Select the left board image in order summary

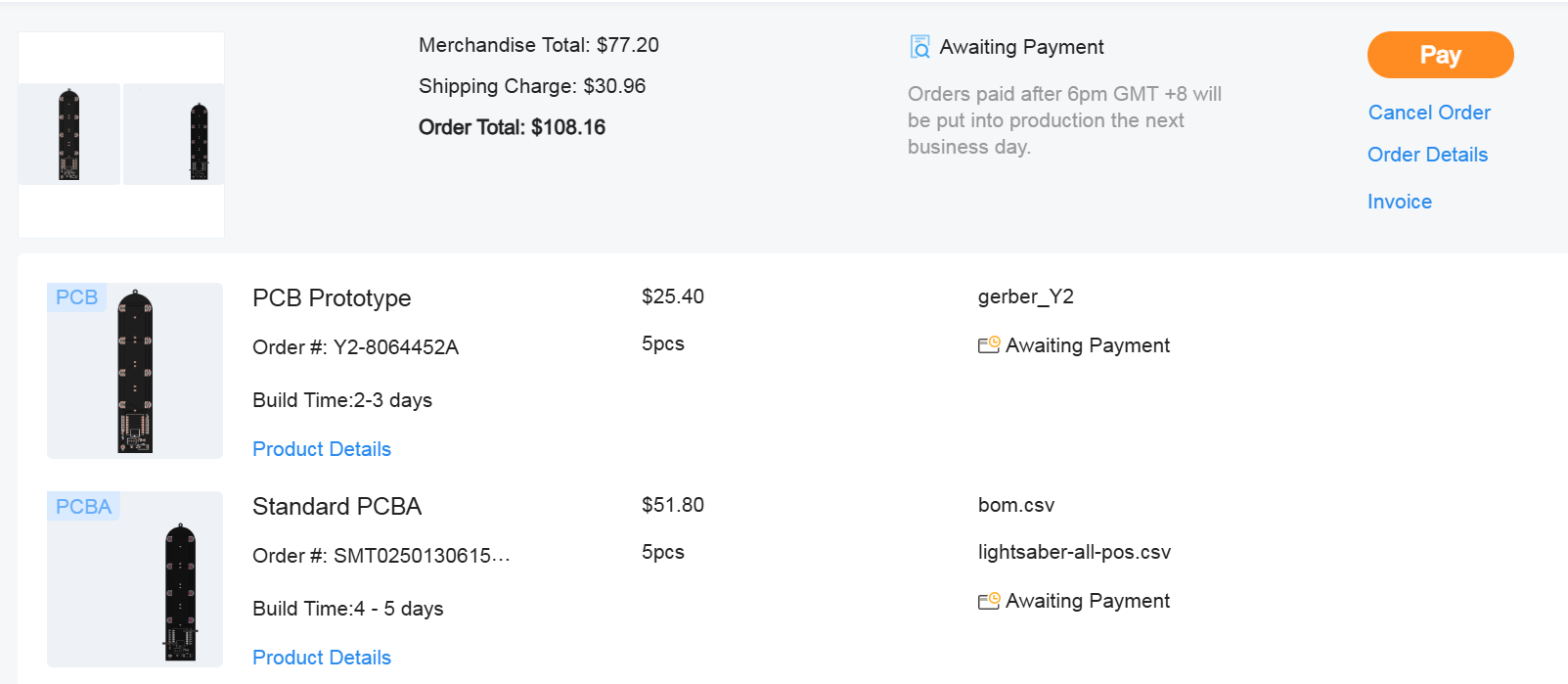coord(69,134)
